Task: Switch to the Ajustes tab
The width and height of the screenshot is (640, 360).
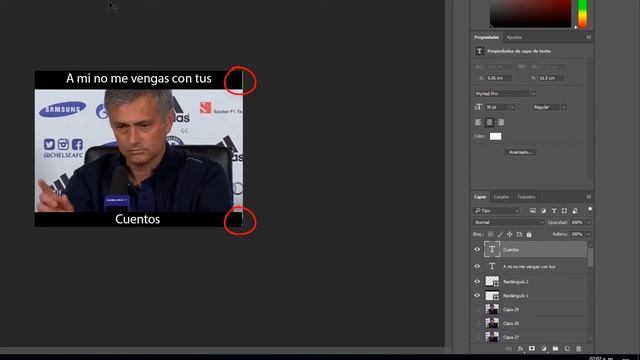Action: point(514,37)
